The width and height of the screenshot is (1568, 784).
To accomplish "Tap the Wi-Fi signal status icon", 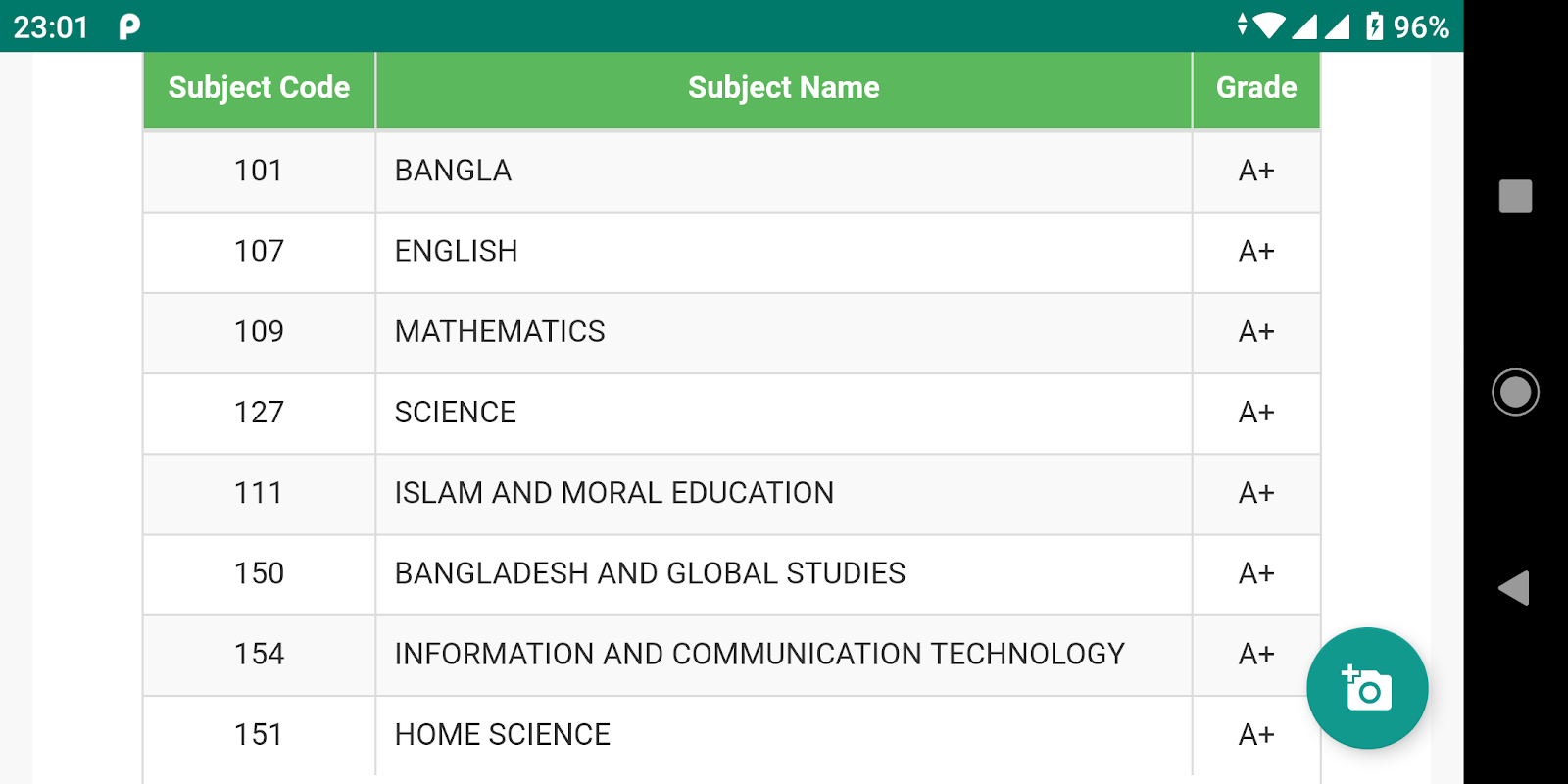I will tap(1268, 25).
